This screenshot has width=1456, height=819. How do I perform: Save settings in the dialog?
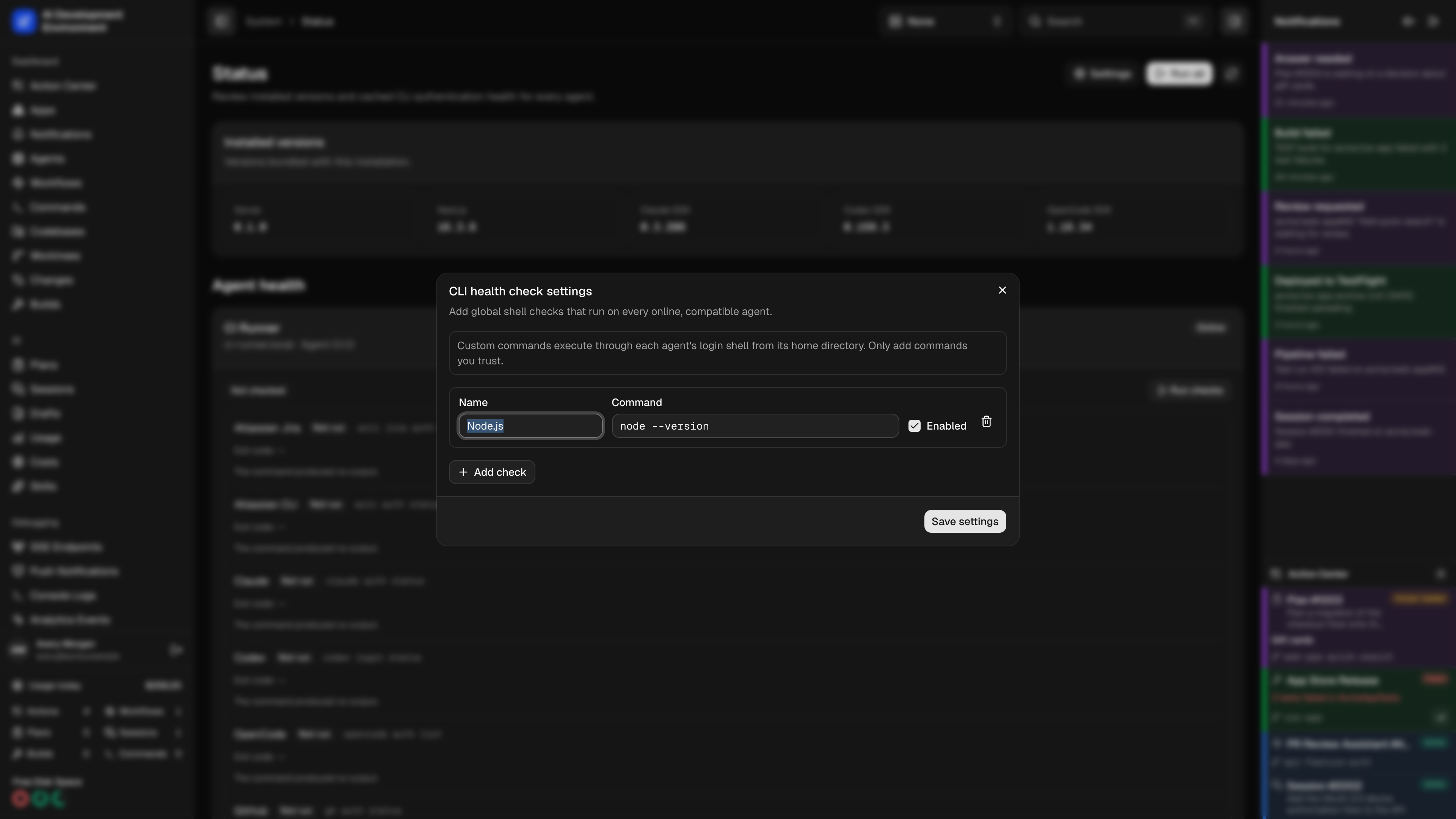[965, 521]
